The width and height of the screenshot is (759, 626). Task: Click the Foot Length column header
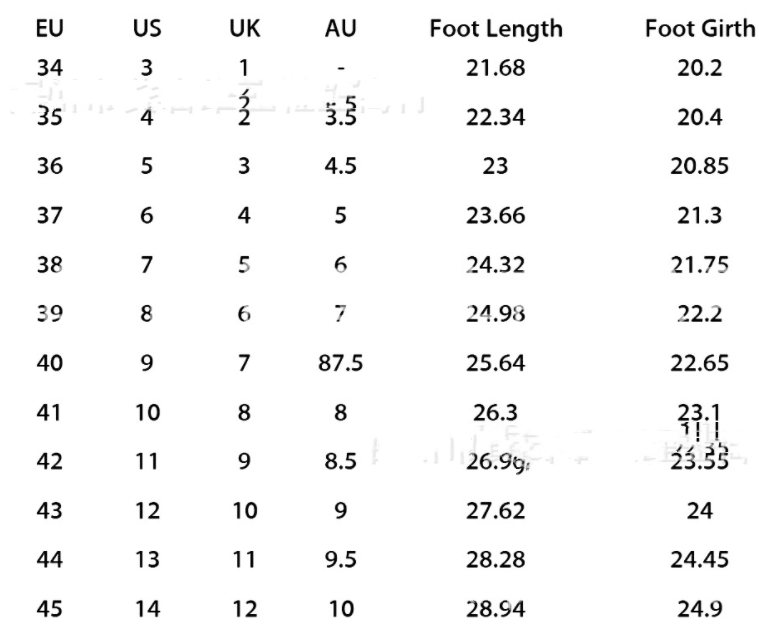[x=496, y=29]
